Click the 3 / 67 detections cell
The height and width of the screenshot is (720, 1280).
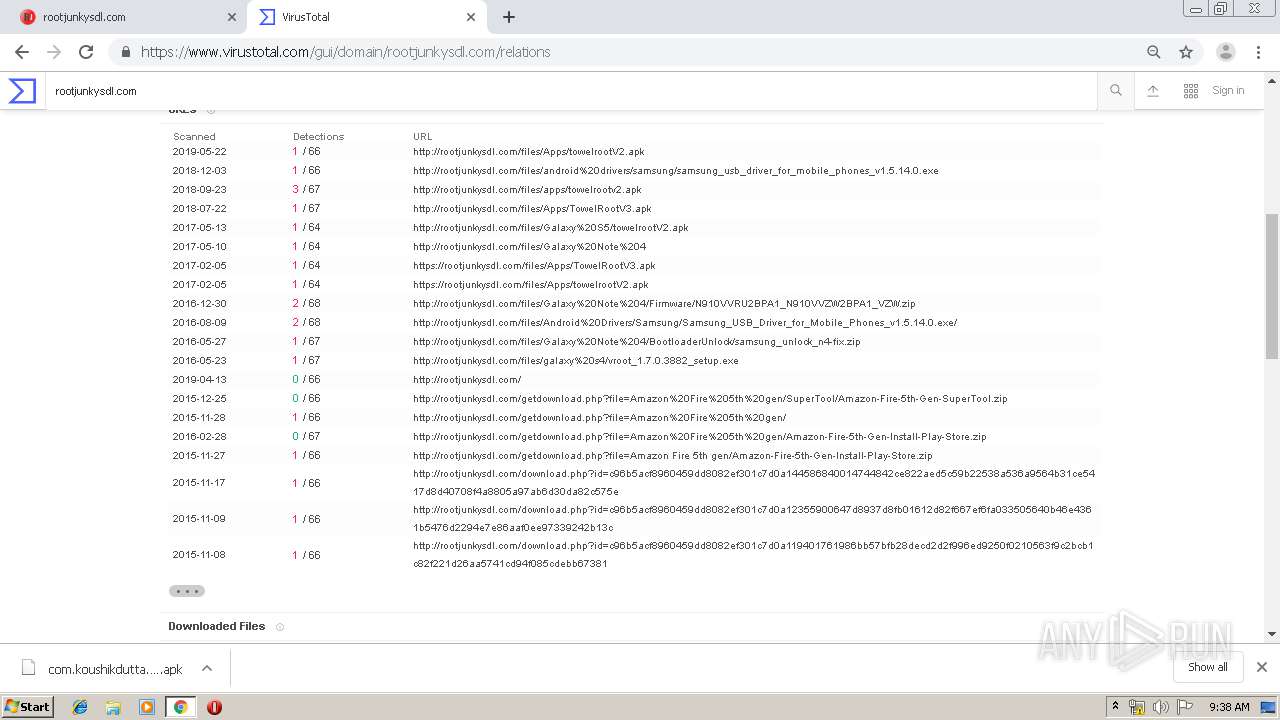click(x=306, y=190)
